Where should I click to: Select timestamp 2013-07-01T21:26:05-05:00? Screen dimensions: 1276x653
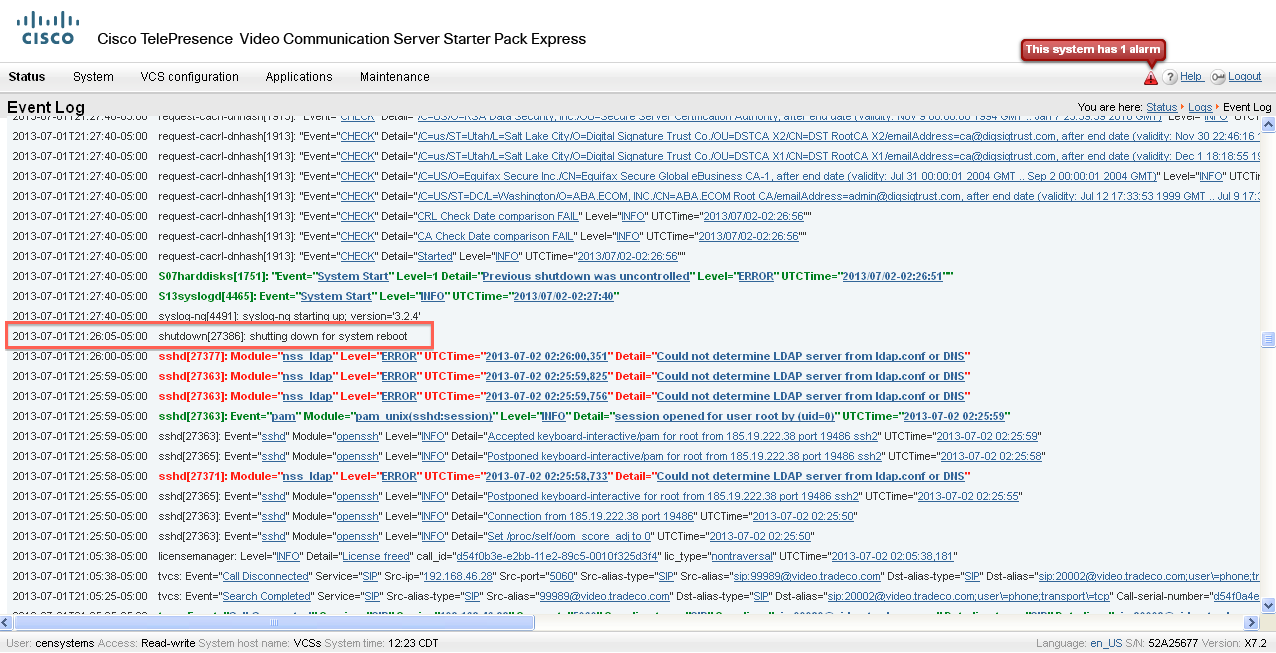click(80, 336)
